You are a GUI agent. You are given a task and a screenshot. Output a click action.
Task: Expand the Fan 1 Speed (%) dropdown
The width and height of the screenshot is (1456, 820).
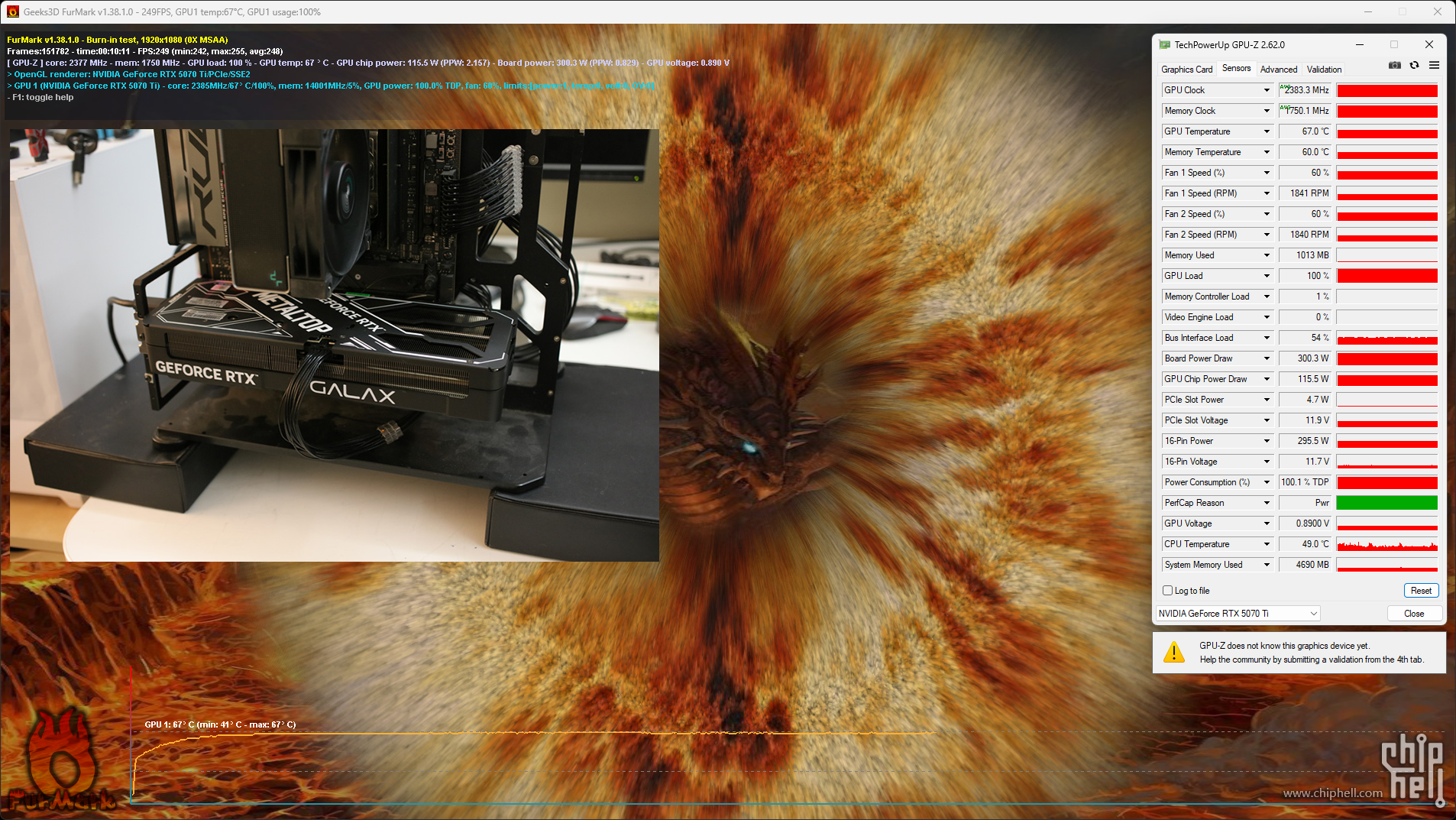tap(1267, 173)
